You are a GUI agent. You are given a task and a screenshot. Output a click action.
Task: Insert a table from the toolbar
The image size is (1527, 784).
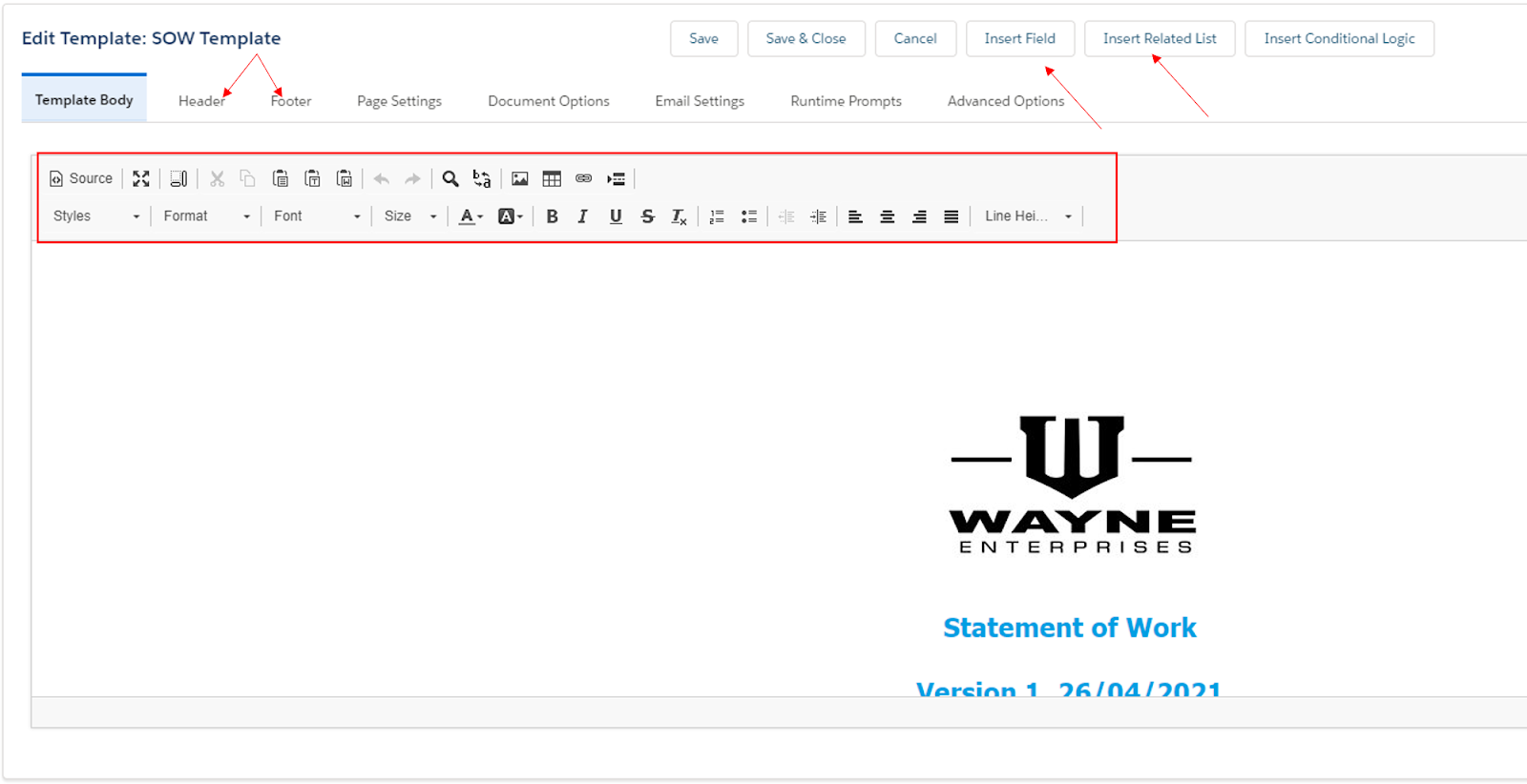coord(552,178)
